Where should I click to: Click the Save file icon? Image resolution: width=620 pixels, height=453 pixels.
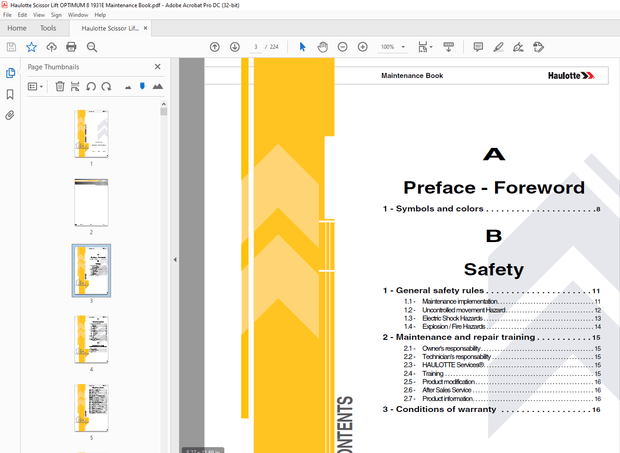tap(11, 47)
